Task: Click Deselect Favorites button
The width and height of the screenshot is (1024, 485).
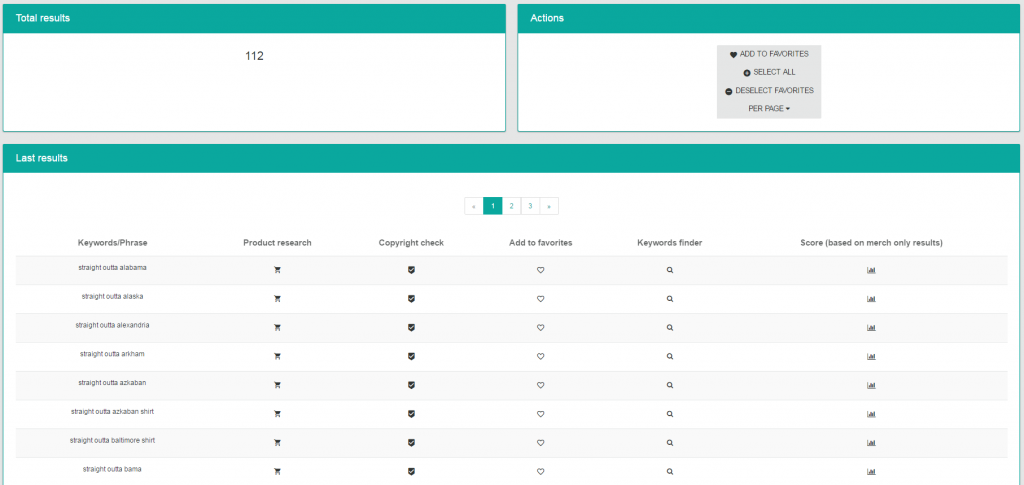Action: [769, 91]
